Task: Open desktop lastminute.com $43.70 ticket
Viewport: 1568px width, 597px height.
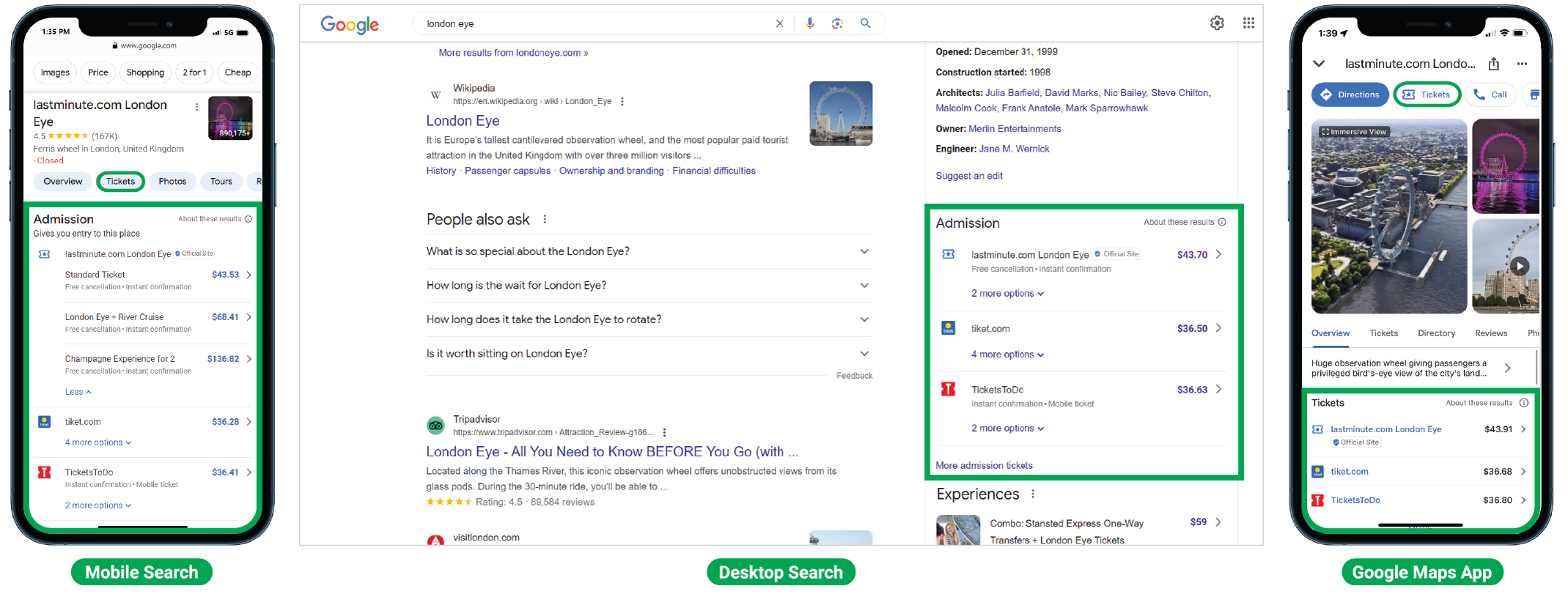Action: pos(1083,260)
